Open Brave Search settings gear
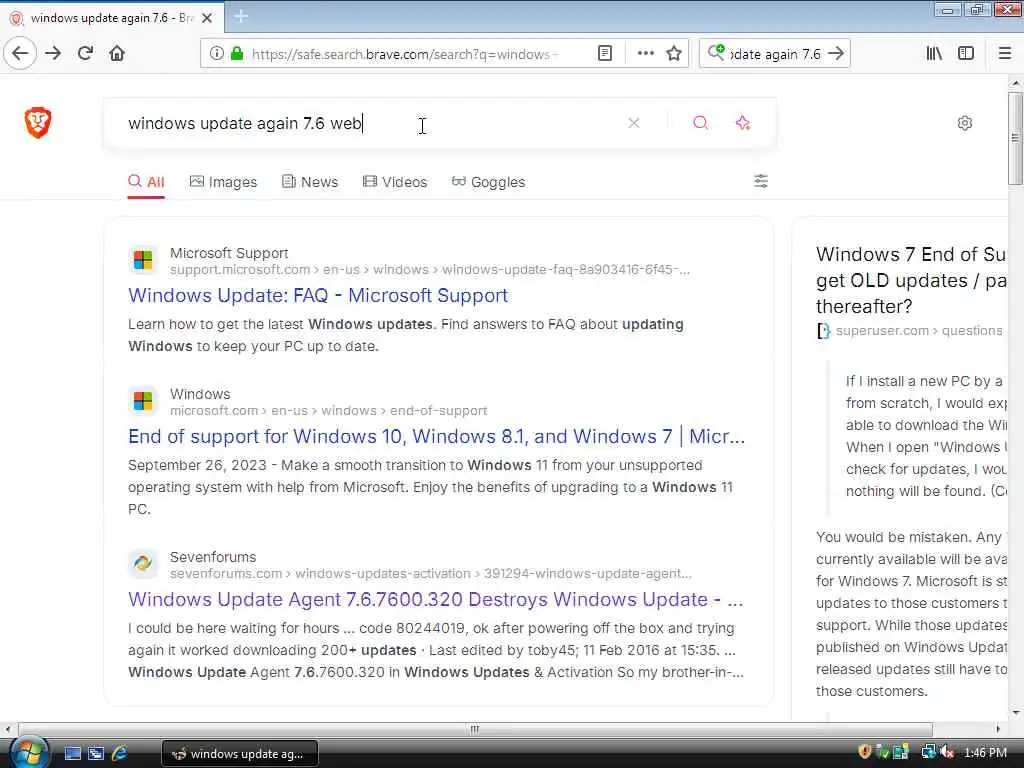This screenshot has width=1024, height=768. 965,123
